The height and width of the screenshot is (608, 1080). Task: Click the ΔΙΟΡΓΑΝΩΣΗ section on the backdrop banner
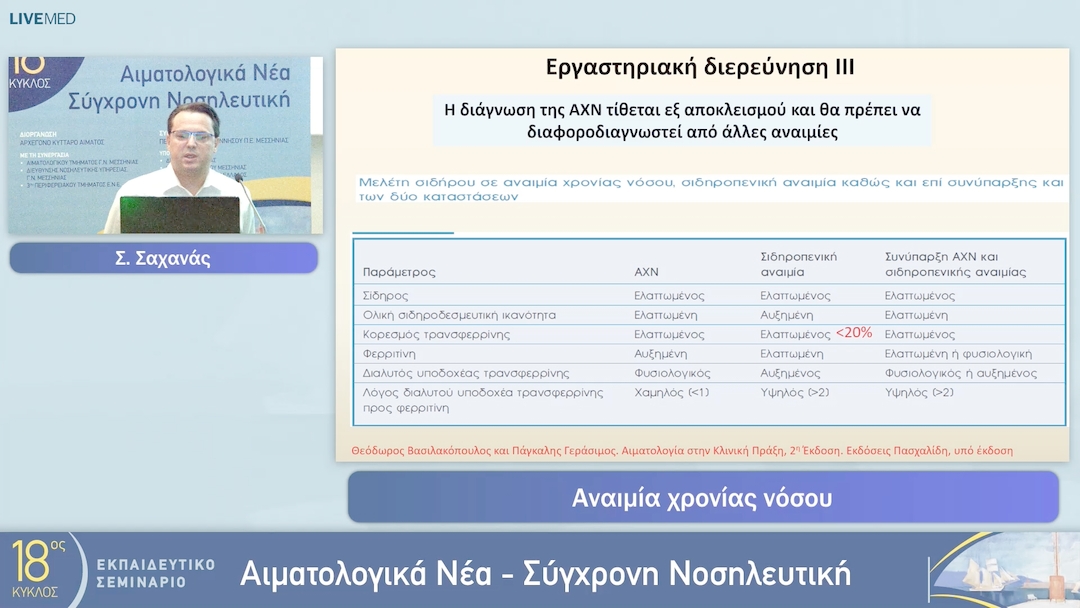click(x=50, y=135)
